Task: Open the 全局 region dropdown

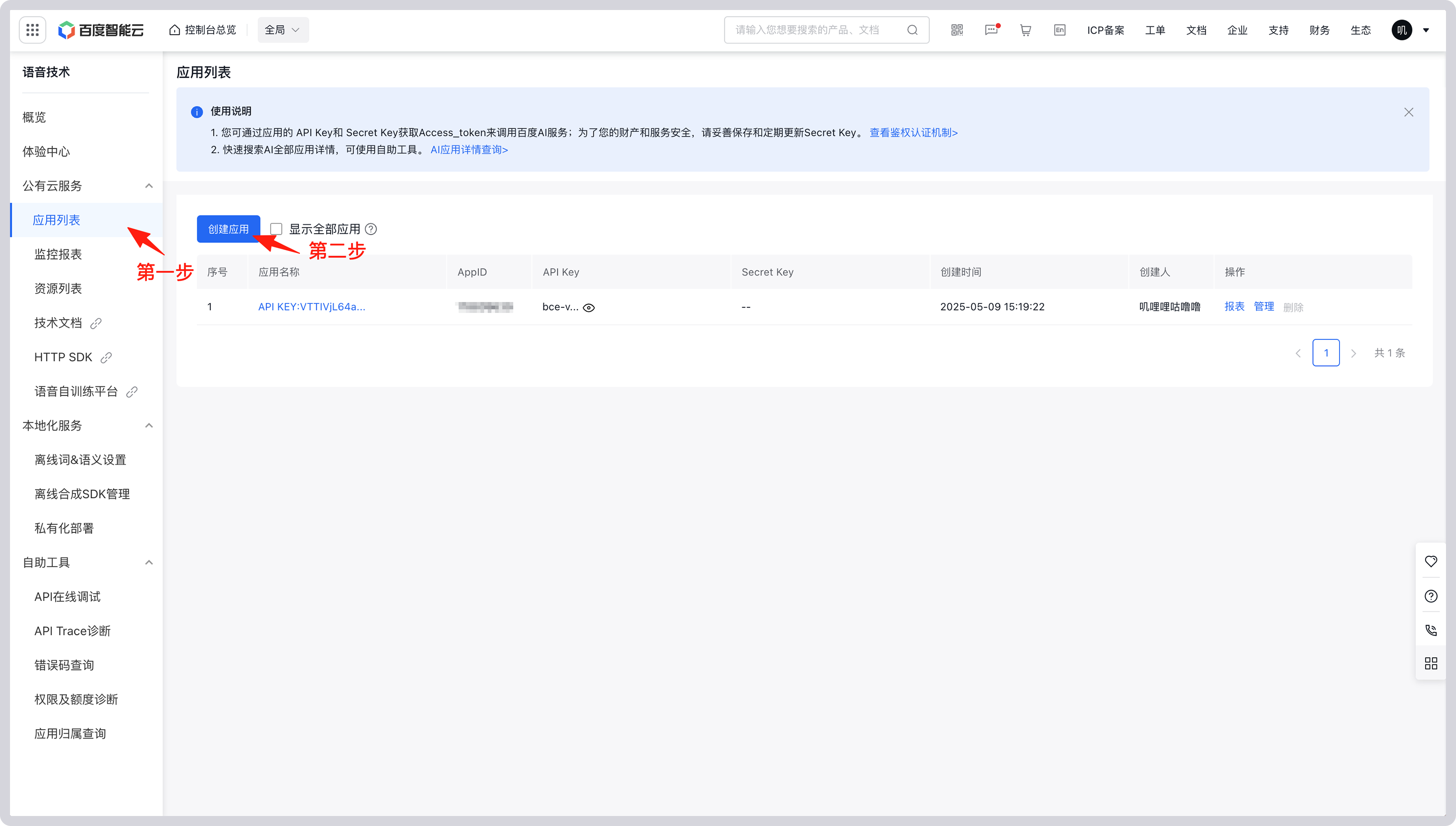Action: (282, 30)
